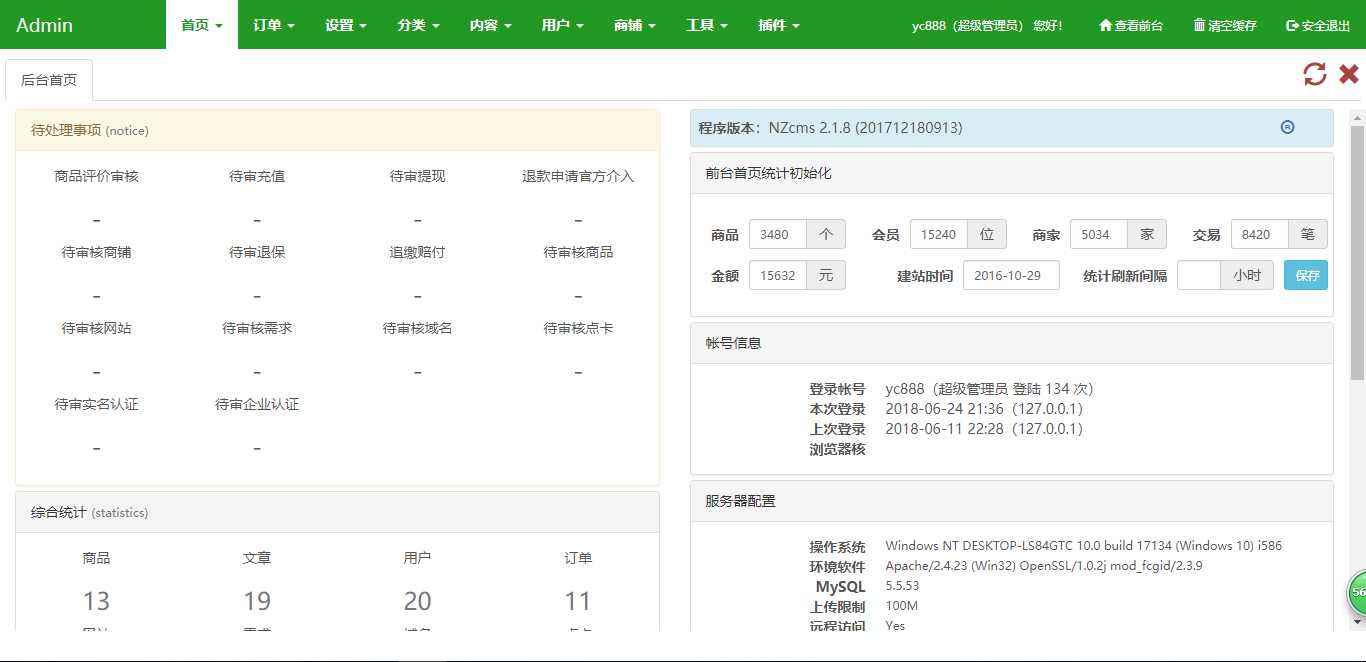
Task: Click 待审核需求 notice item
Action: (x=257, y=328)
